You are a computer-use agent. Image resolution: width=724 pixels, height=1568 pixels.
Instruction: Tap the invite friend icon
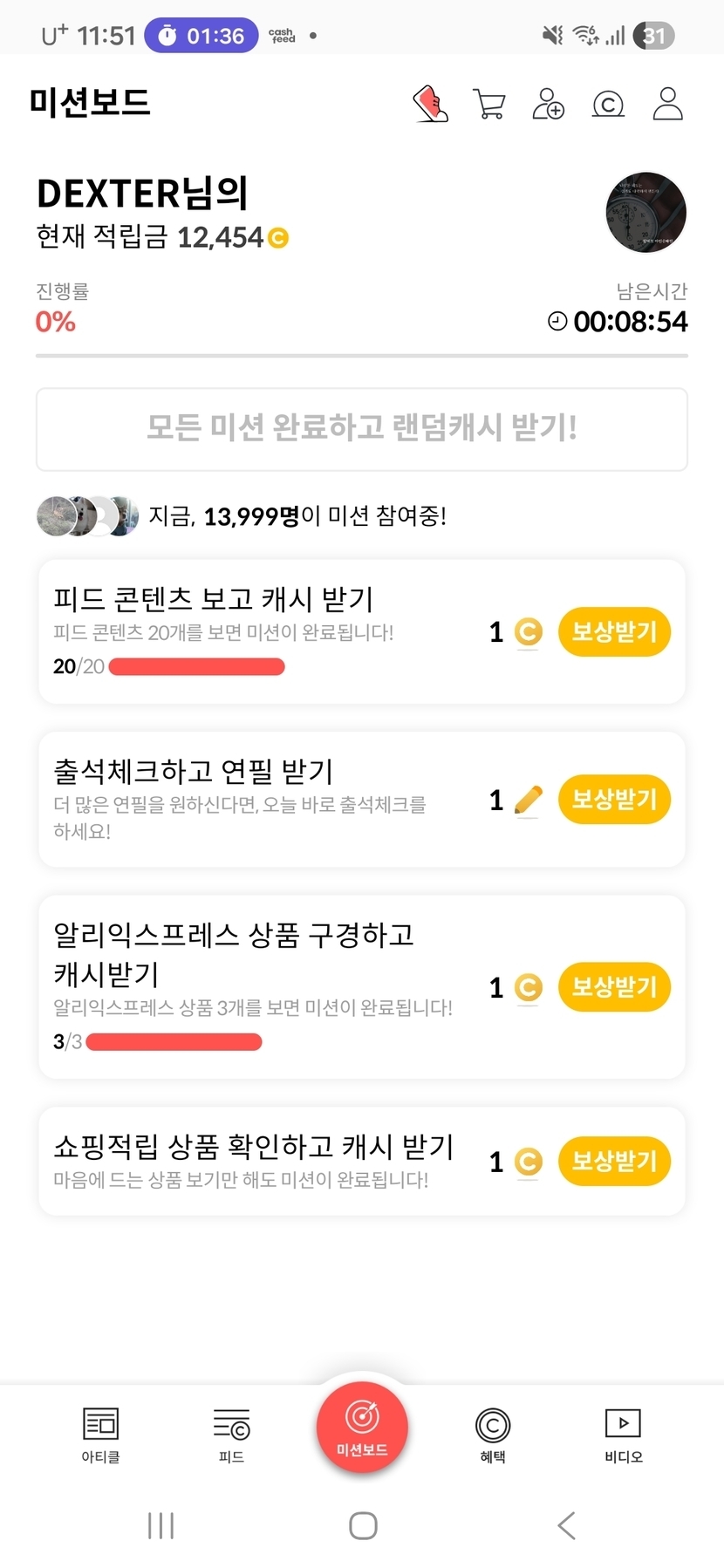[x=548, y=104]
